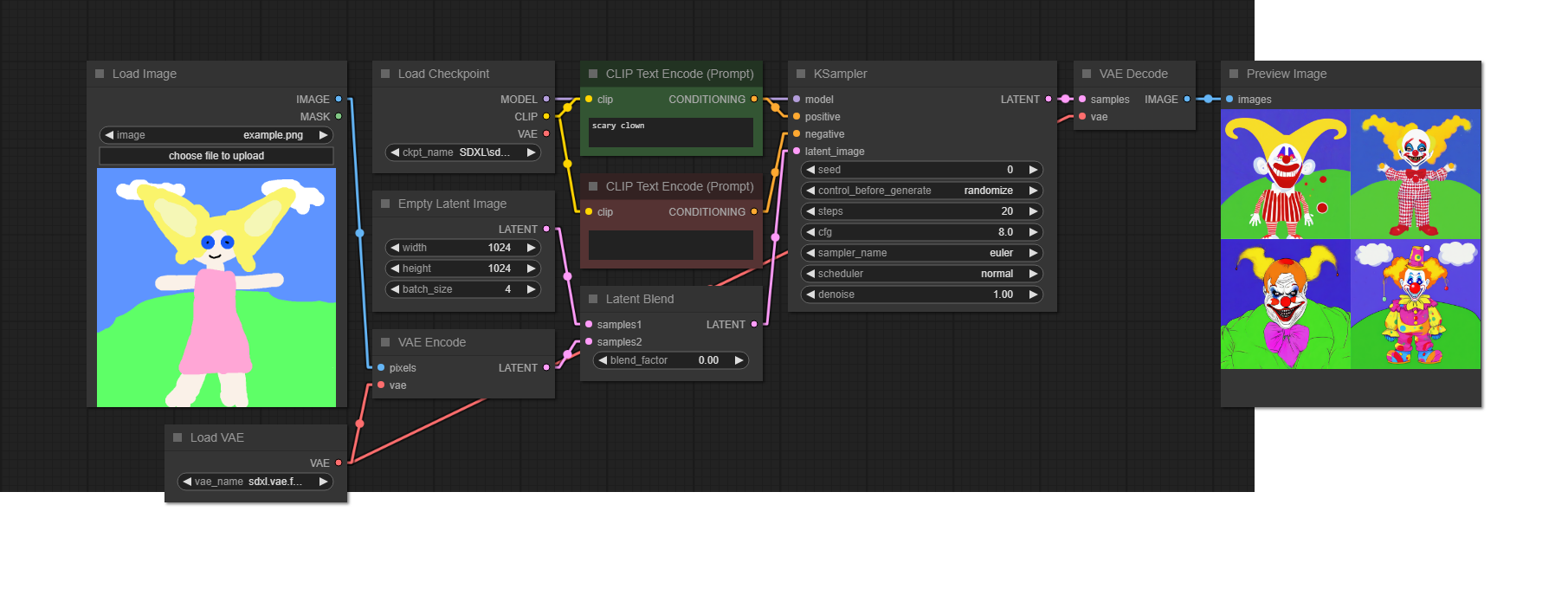The height and width of the screenshot is (615, 1568).
Task: Click the MODEL output dot on Load Checkpoint
Action: [546, 100]
